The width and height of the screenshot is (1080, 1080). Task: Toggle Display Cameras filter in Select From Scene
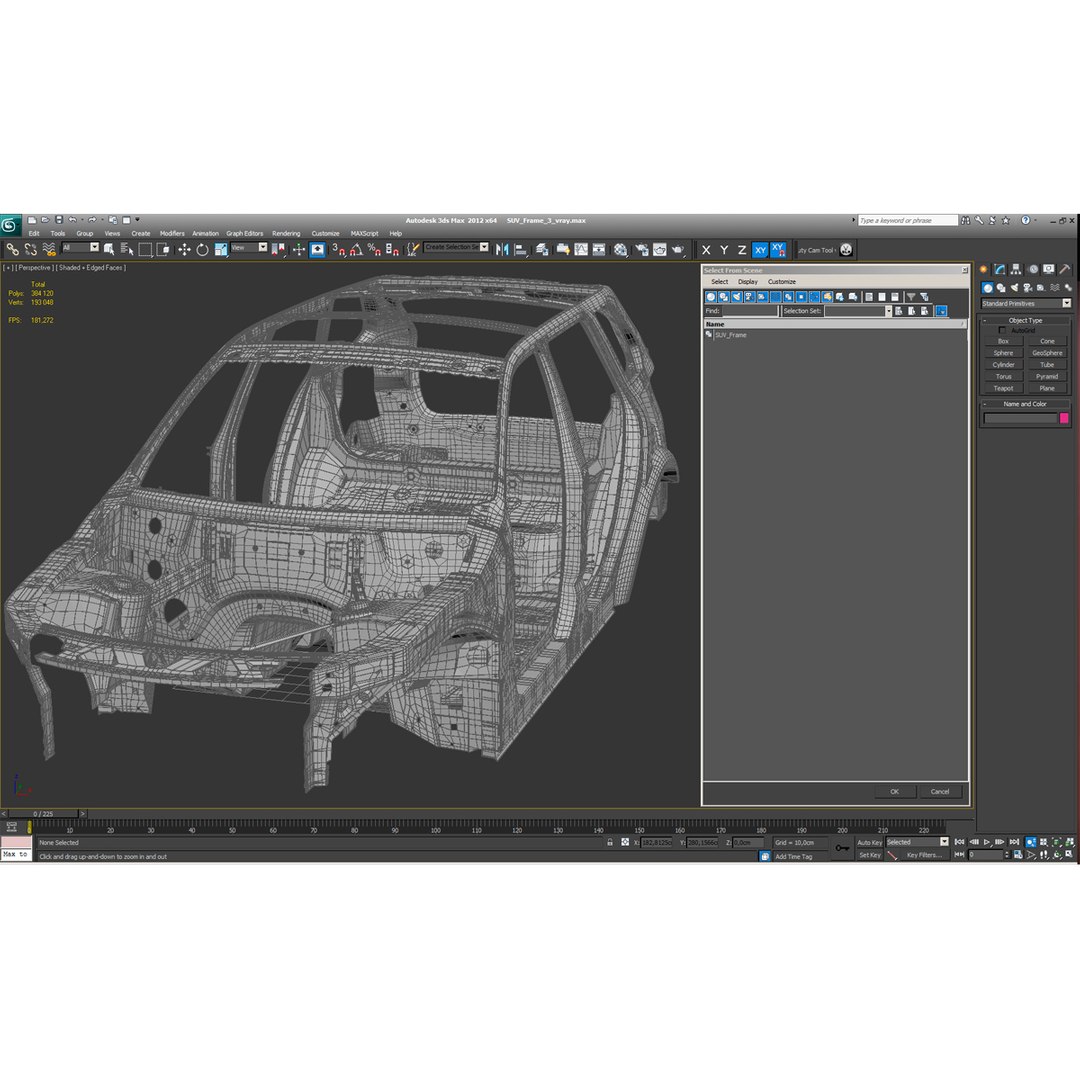(749, 297)
